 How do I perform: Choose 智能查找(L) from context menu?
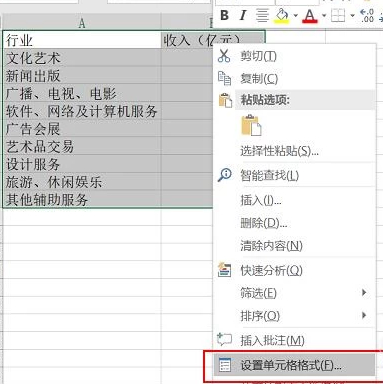(x=269, y=175)
